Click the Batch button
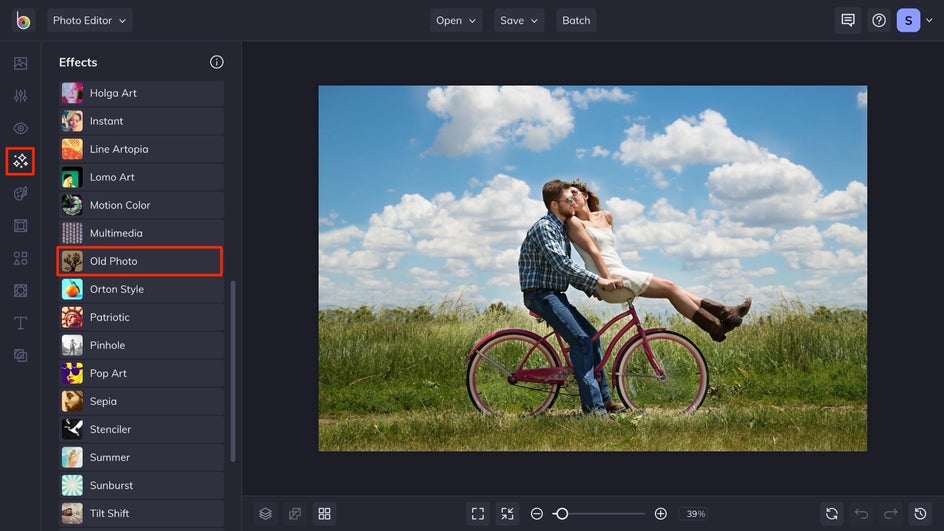 (576, 20)
